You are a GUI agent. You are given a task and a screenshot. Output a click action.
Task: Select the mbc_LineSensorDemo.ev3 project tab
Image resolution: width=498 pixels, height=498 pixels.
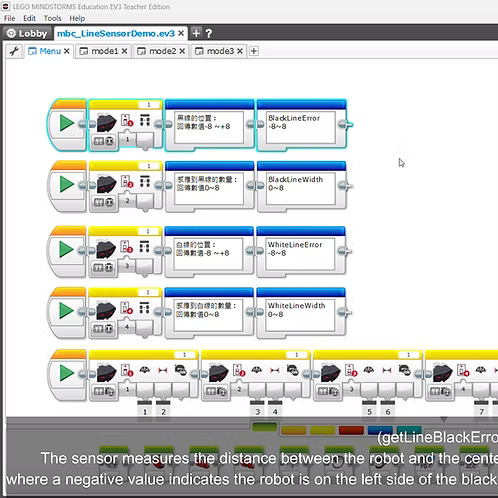(116, 33)
